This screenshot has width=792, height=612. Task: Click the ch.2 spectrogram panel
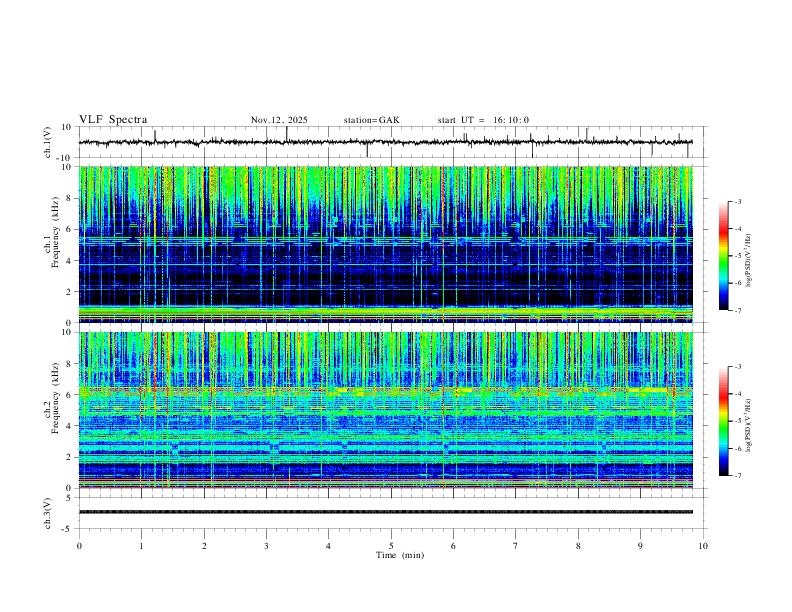point(385,410)
